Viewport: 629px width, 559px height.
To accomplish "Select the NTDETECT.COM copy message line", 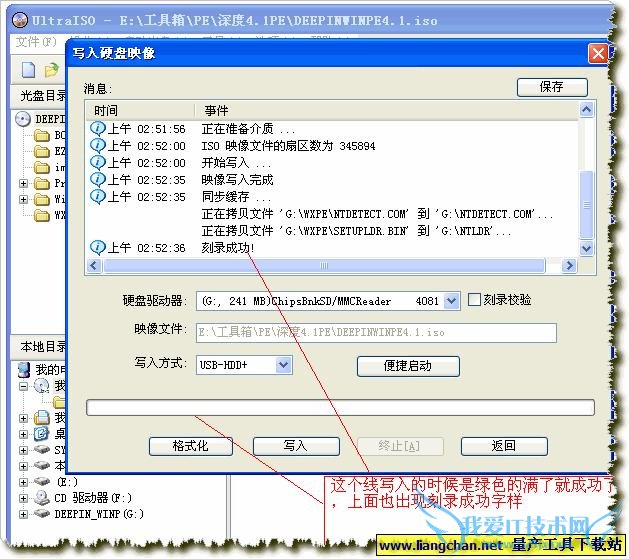I will click(x=377, y=214).
